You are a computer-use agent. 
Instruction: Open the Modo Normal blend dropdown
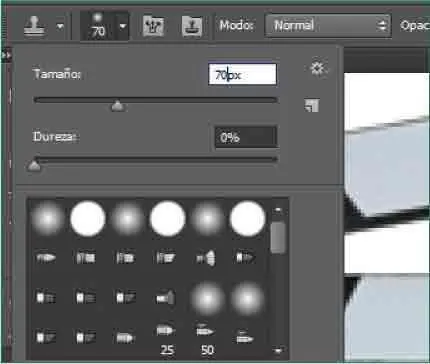328,25
